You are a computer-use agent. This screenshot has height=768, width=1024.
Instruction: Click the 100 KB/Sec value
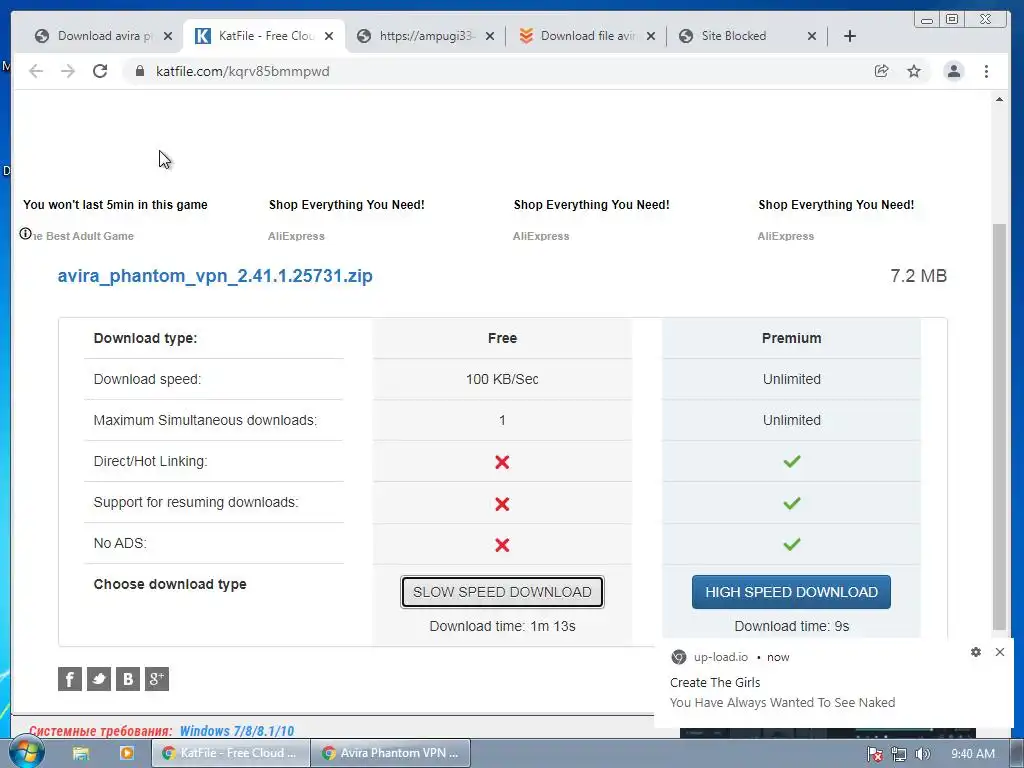coord(502,379)
